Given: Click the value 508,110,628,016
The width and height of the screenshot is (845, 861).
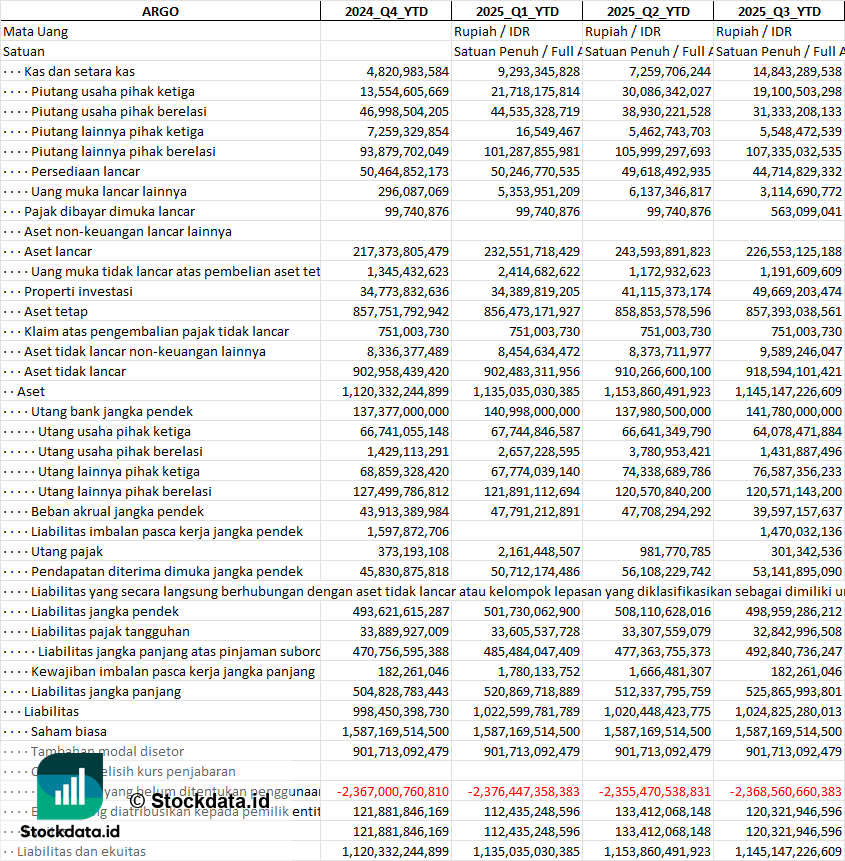Looking at the screenshot, I should [x=663, y=612].
